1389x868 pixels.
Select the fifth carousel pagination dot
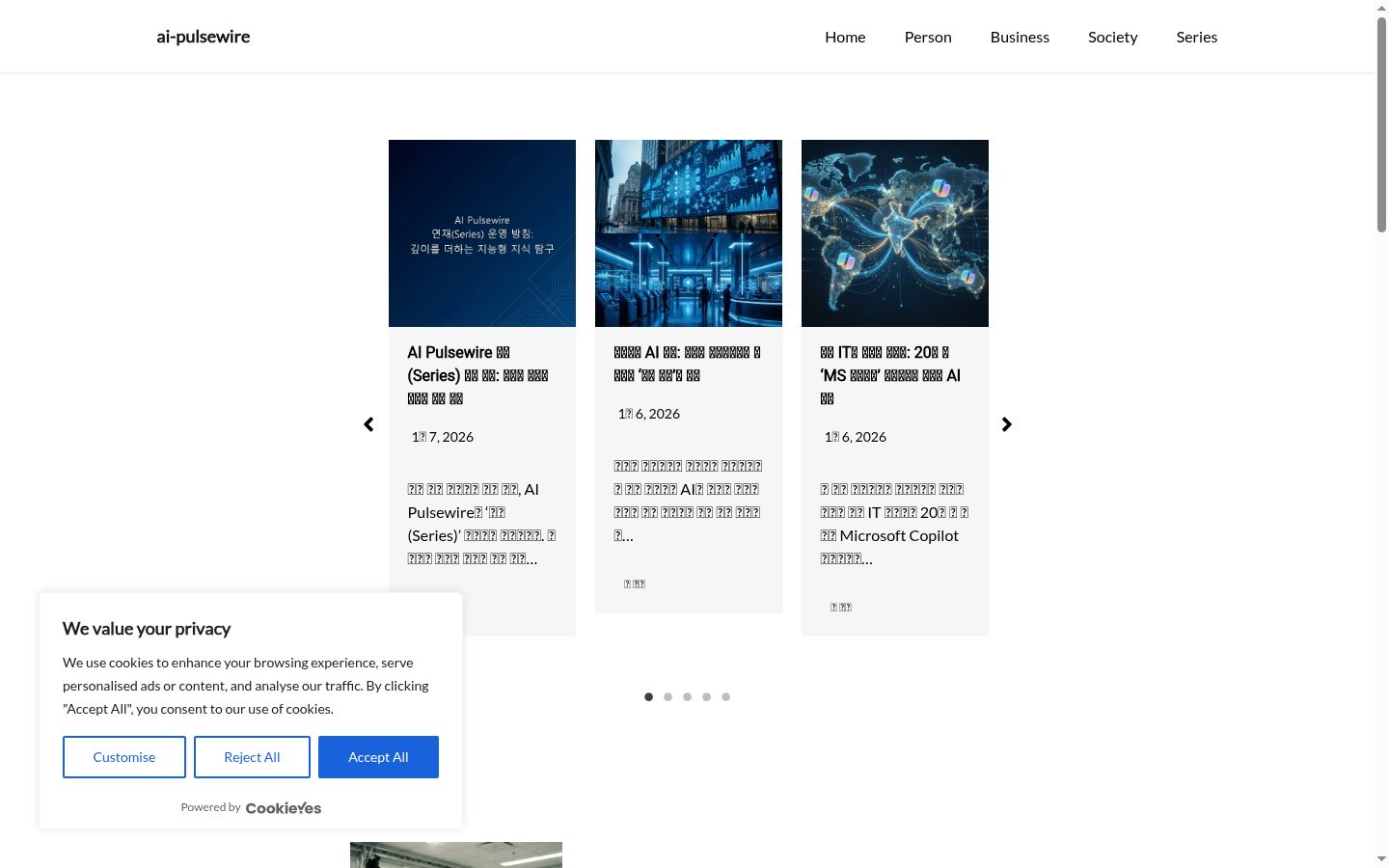point(725,696)
